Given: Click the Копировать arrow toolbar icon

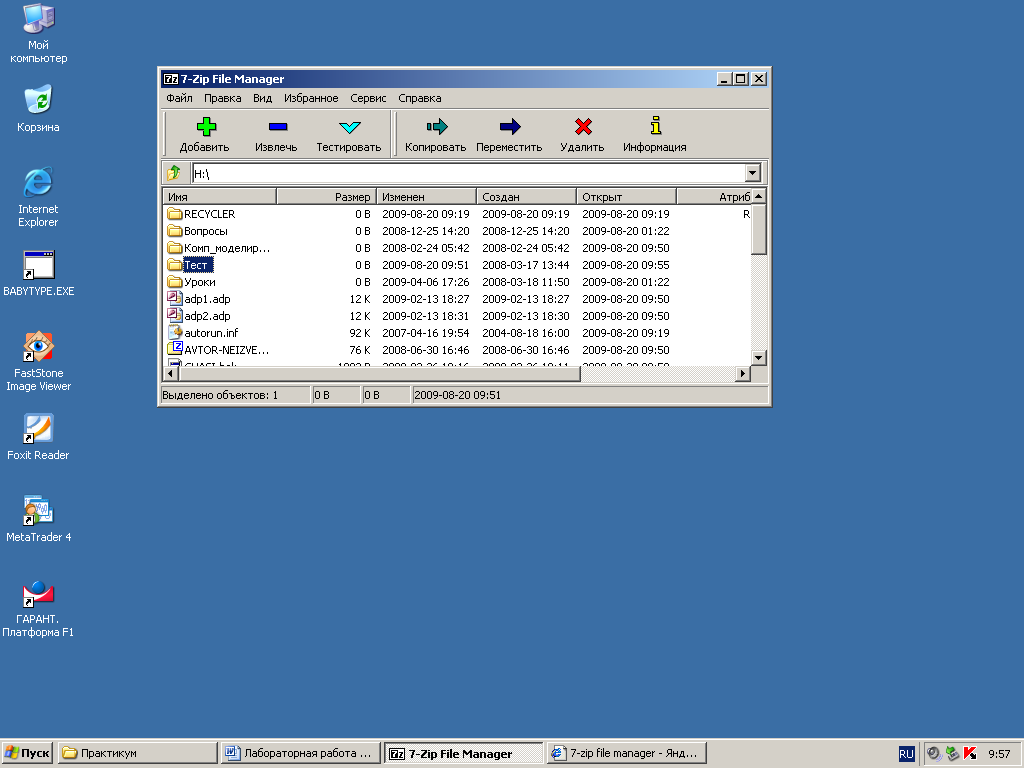Looking at the screenshot, I should point(436,127).
